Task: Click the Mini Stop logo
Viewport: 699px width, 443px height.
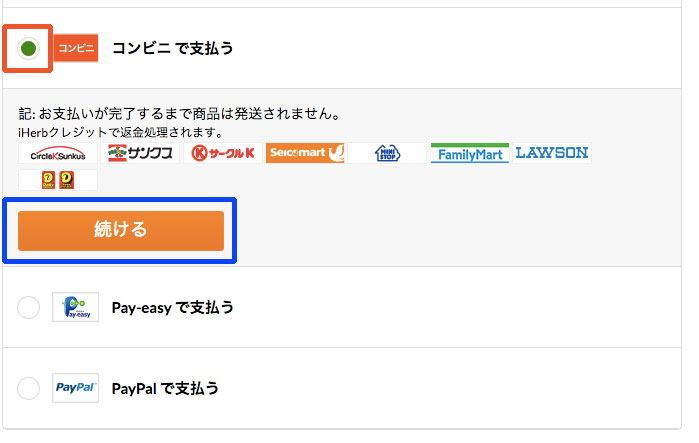Action: pyautogui.click(x=387, y=153)
